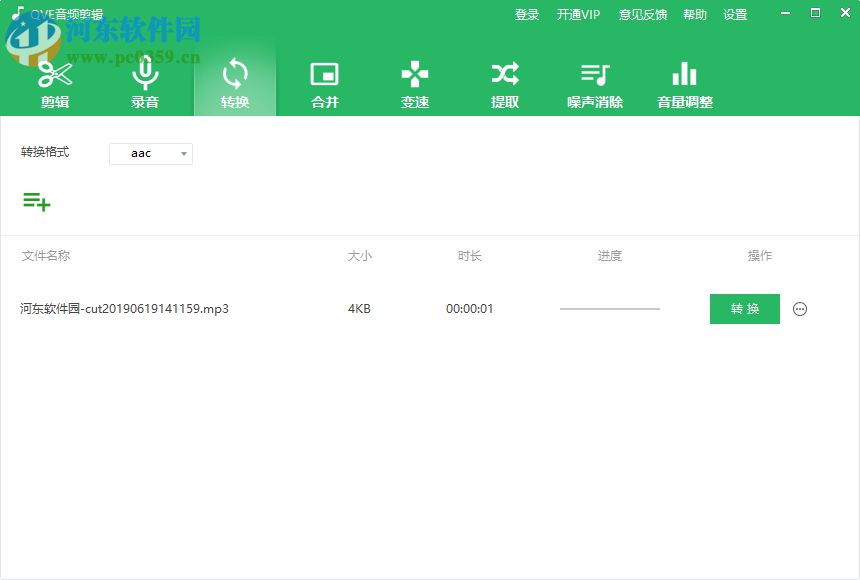Expand the aac format selection list
The height and width of the screenshot is (580, 860).
[183, 153]
